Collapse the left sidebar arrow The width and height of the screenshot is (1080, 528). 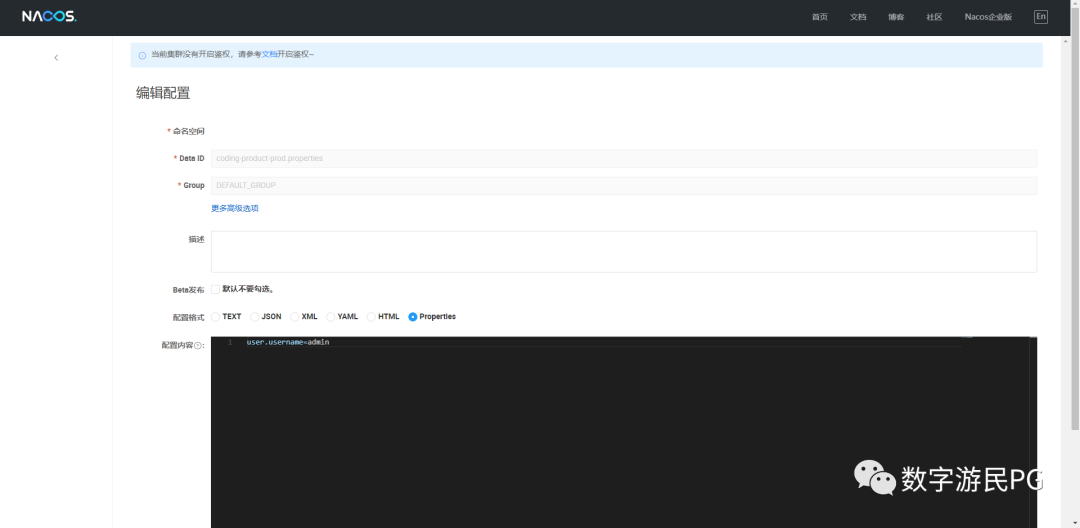(x=56, y=58)
